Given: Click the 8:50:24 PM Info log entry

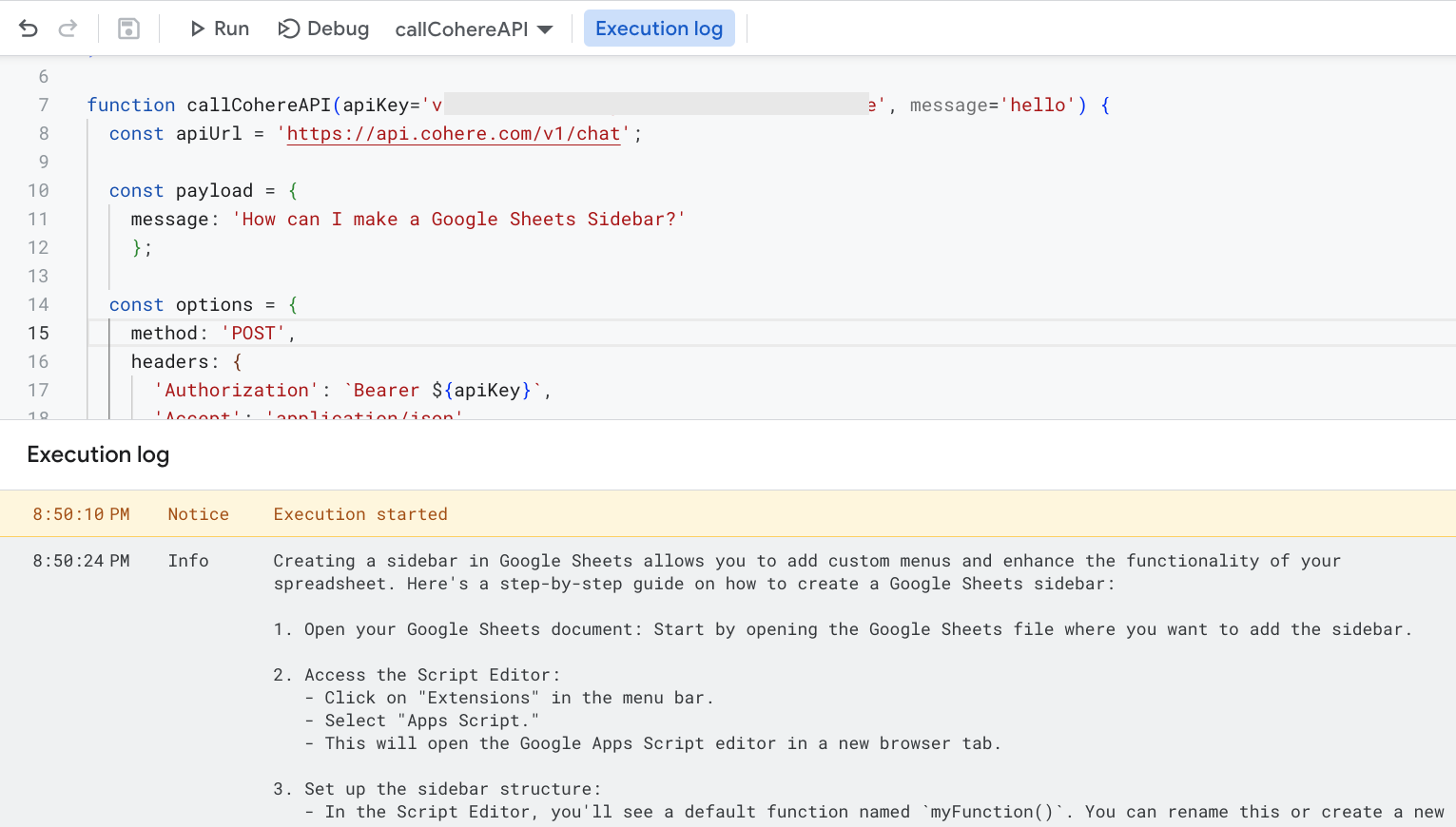Looking at the screenshot, I should (x=81, y=561).
